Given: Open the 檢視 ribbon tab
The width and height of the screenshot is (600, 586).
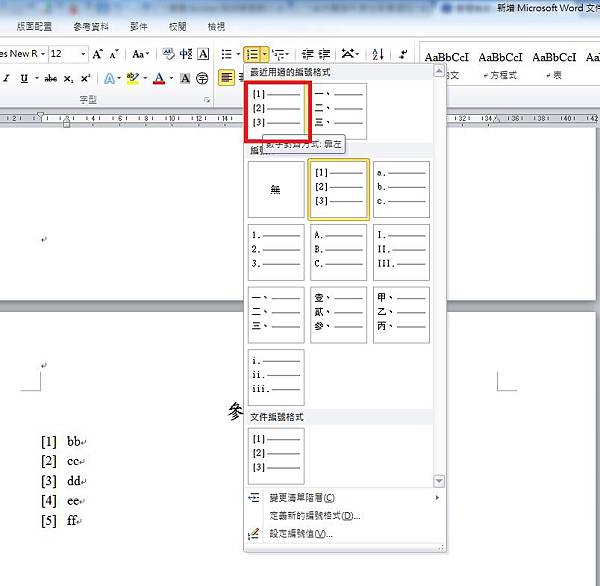Looking at the screenshot, I should coord(216,26).
